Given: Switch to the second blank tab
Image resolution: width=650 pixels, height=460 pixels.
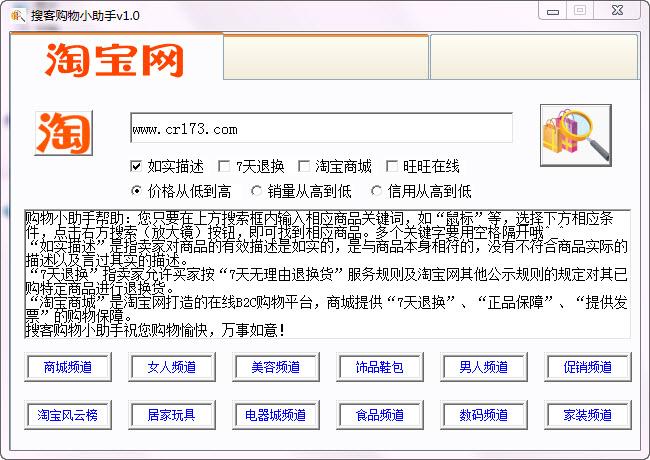Looking at the screenshot, I should click(326, 58).
